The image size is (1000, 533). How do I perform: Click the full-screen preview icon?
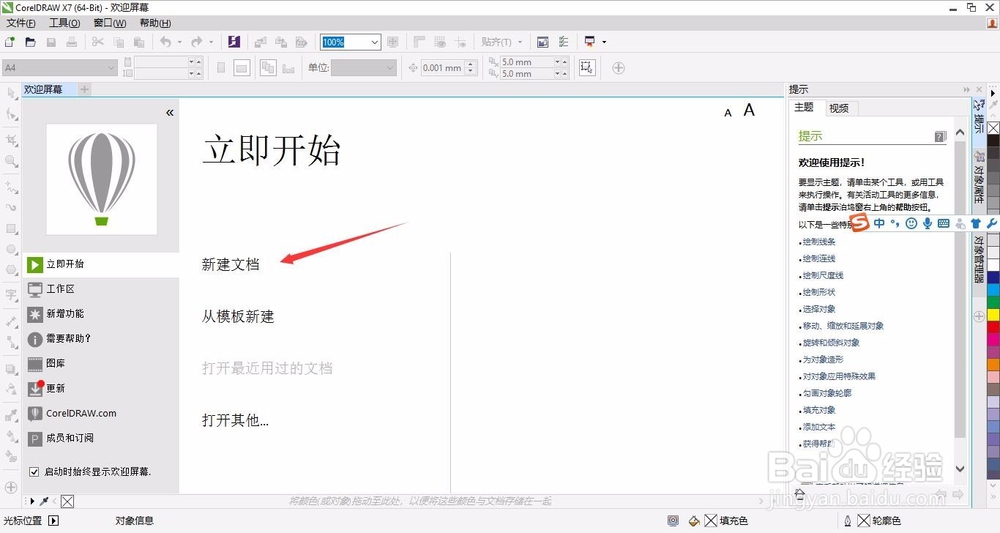(393, 42)
